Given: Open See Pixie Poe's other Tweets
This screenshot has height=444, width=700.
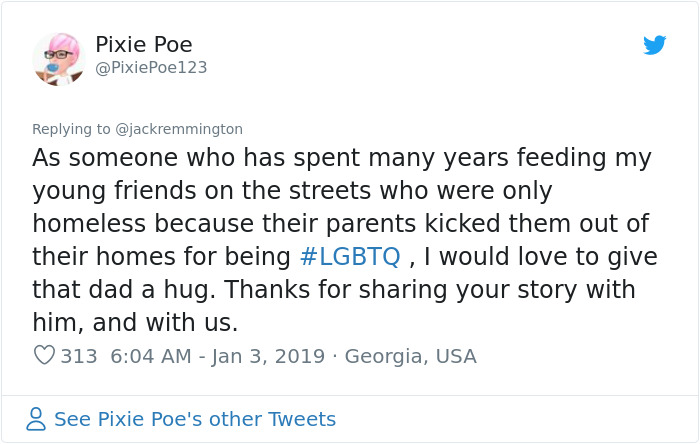Looking at the screenshot, I should [195, 419].
